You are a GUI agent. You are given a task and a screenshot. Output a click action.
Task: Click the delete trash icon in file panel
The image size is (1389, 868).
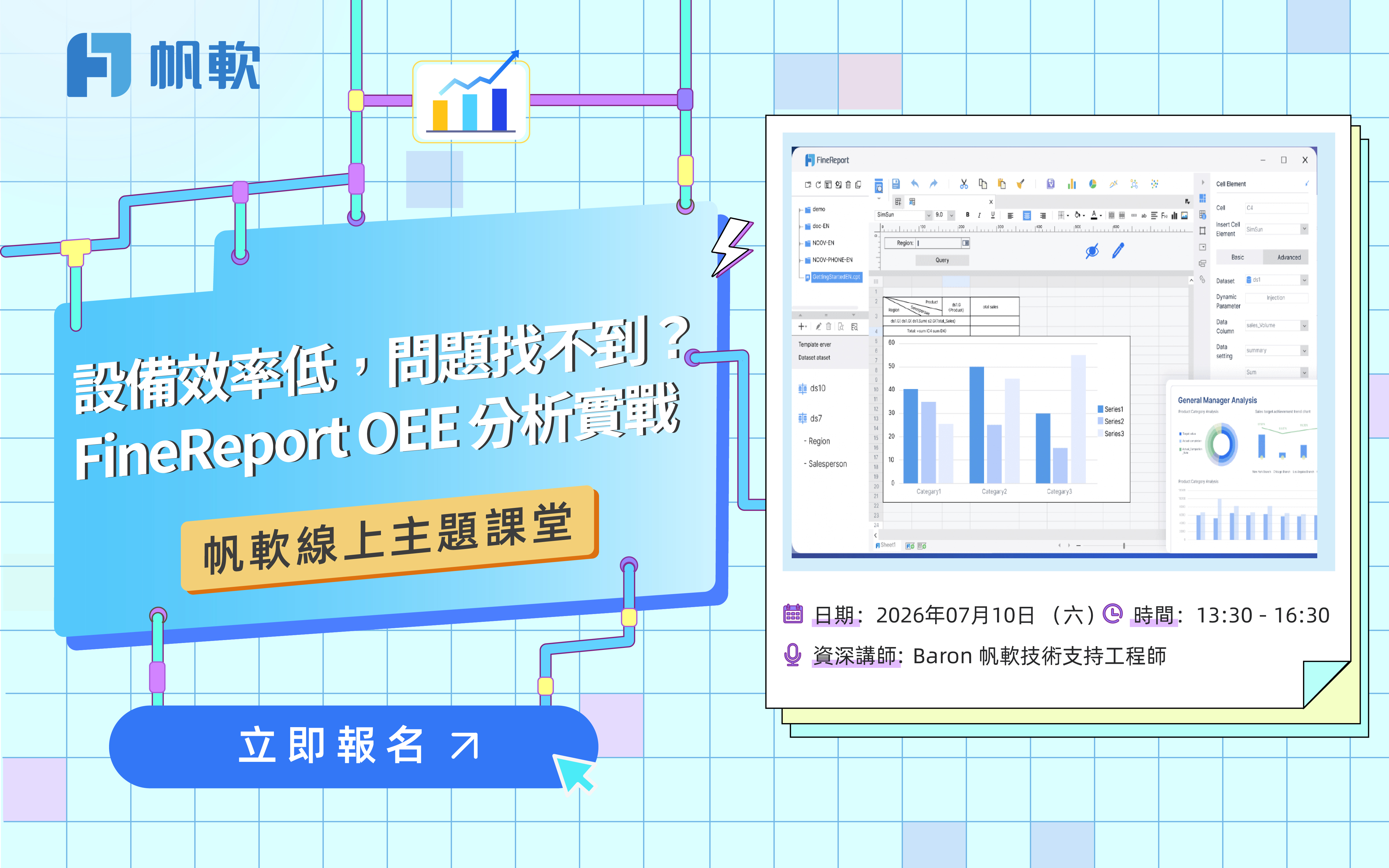[848, 185]
